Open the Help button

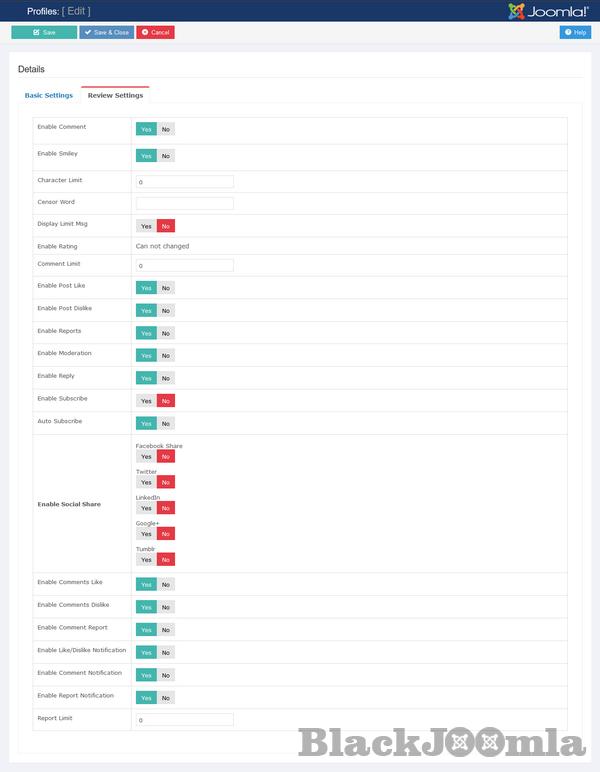click(575, 32)
